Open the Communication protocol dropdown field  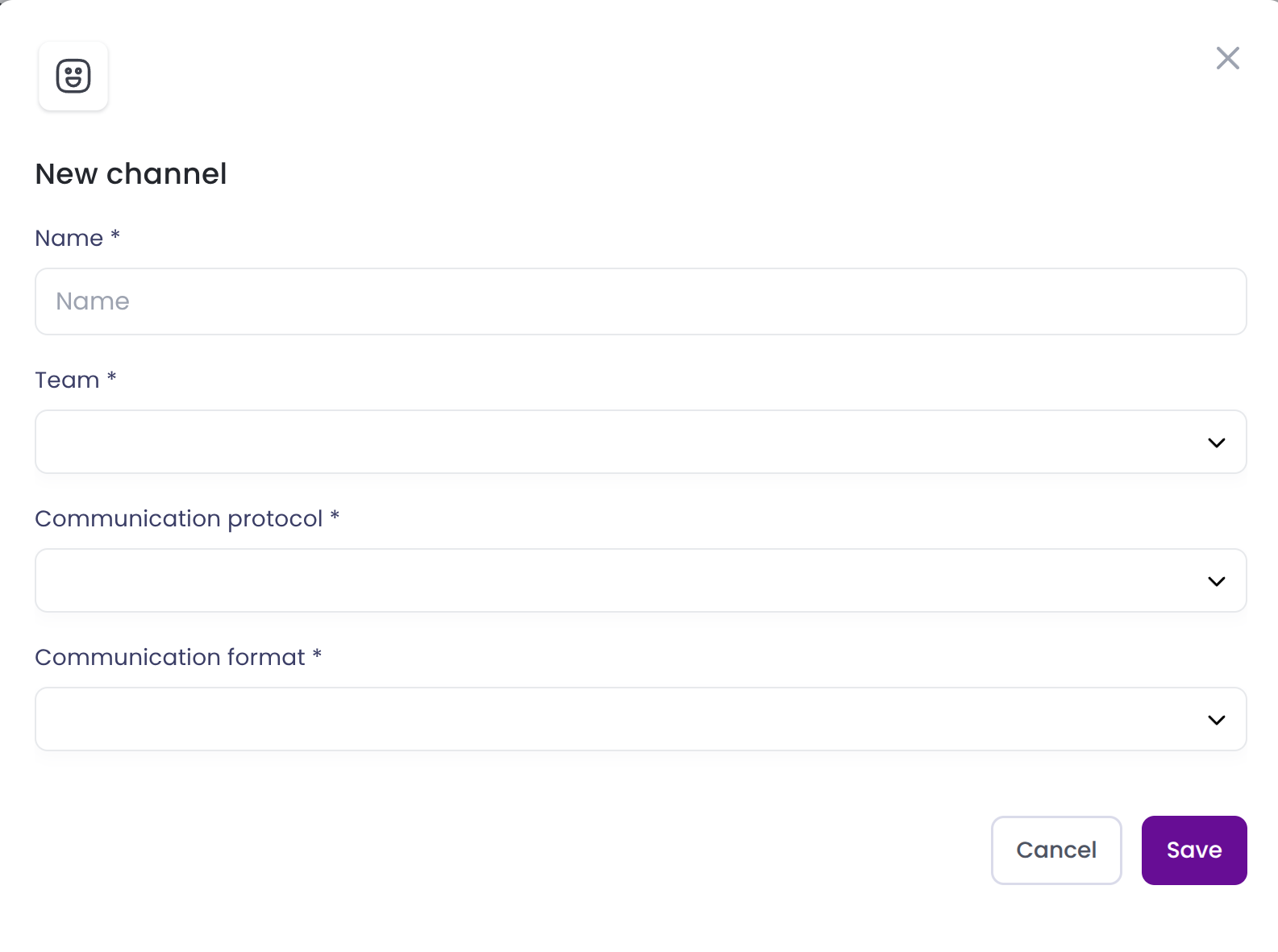[x=613, y=580]
